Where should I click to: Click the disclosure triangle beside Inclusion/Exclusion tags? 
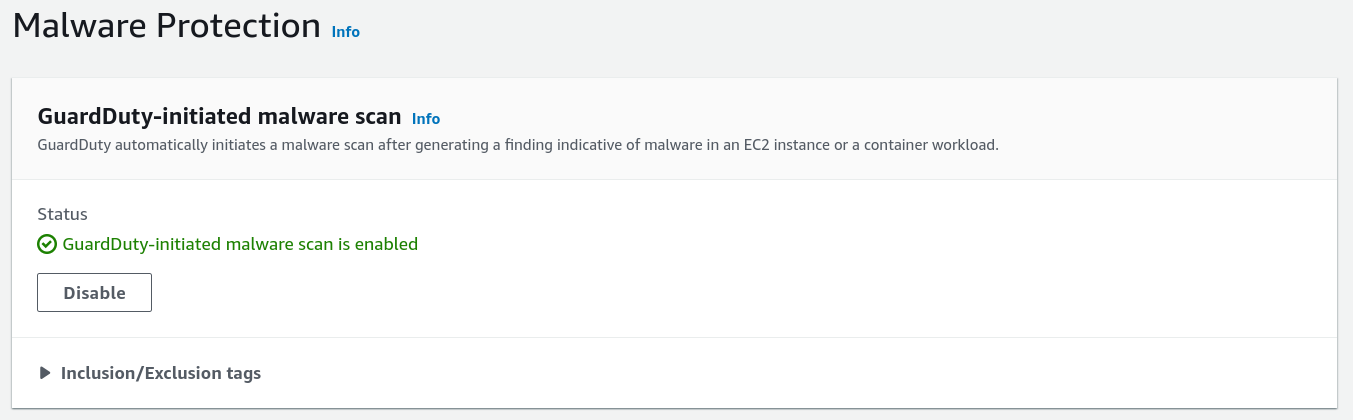pos(45,373)
